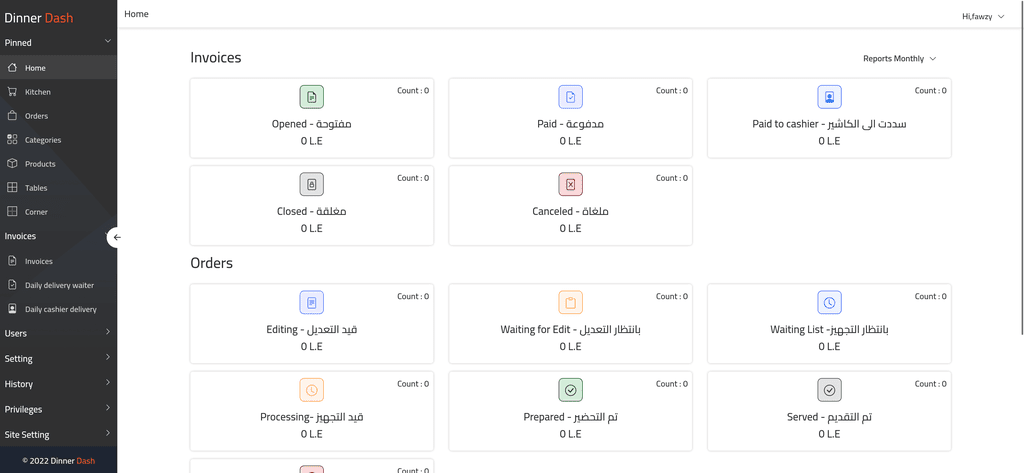The width and height of the screenshot is (1024, 473).
Task: Open the Prepared - تم التحضير card title
Action: [x=570, y=417]
